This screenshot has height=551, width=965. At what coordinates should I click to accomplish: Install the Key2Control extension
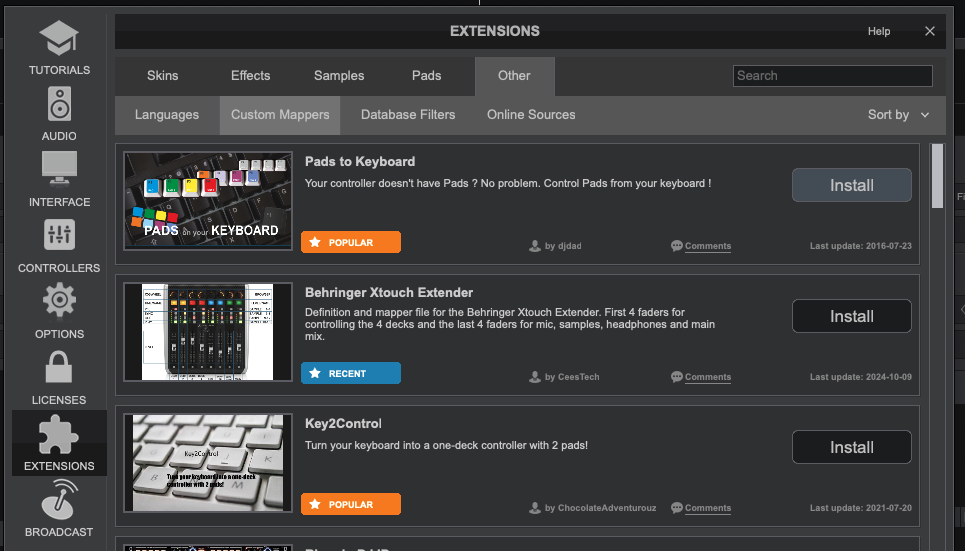(x=852, y=448)
